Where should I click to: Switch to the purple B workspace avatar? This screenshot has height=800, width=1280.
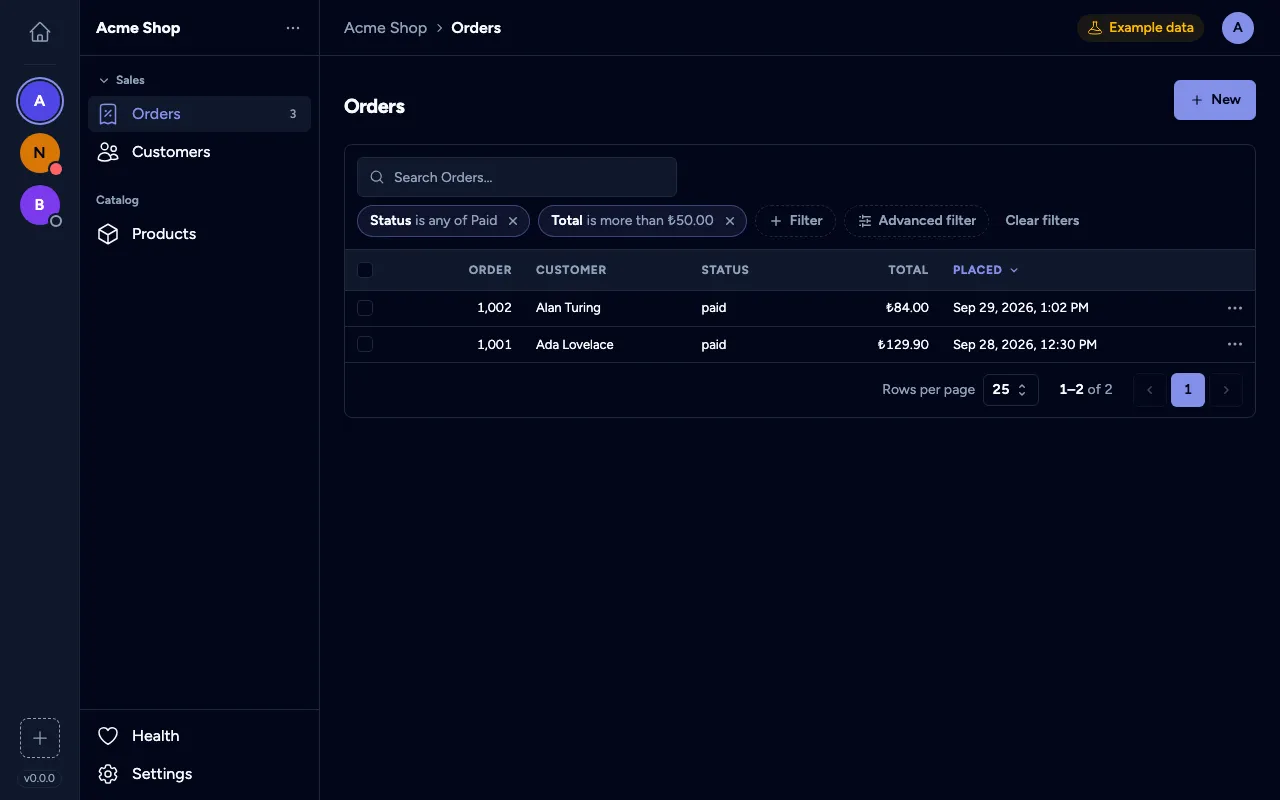point(40,205)
